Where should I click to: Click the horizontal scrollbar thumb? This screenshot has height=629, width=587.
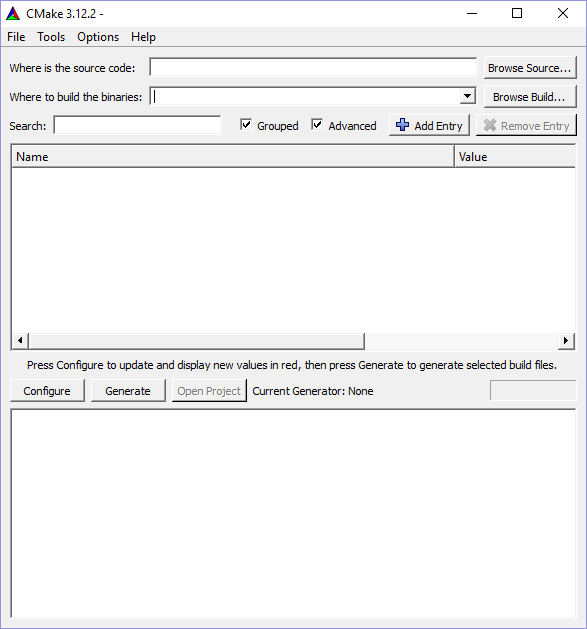point(197,341)
